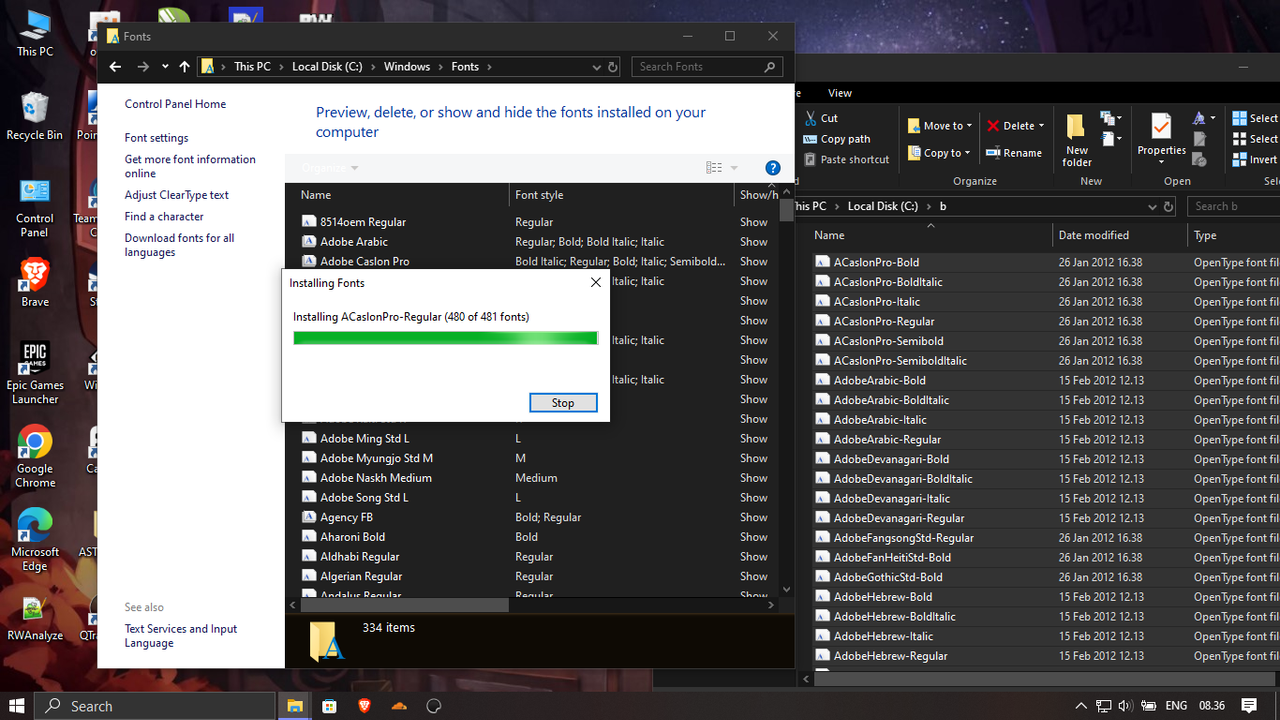Click Paste shortcut in the ribbon
Image resolution: width=1280 pixels, height=720 pixels.
pos(846,160)
